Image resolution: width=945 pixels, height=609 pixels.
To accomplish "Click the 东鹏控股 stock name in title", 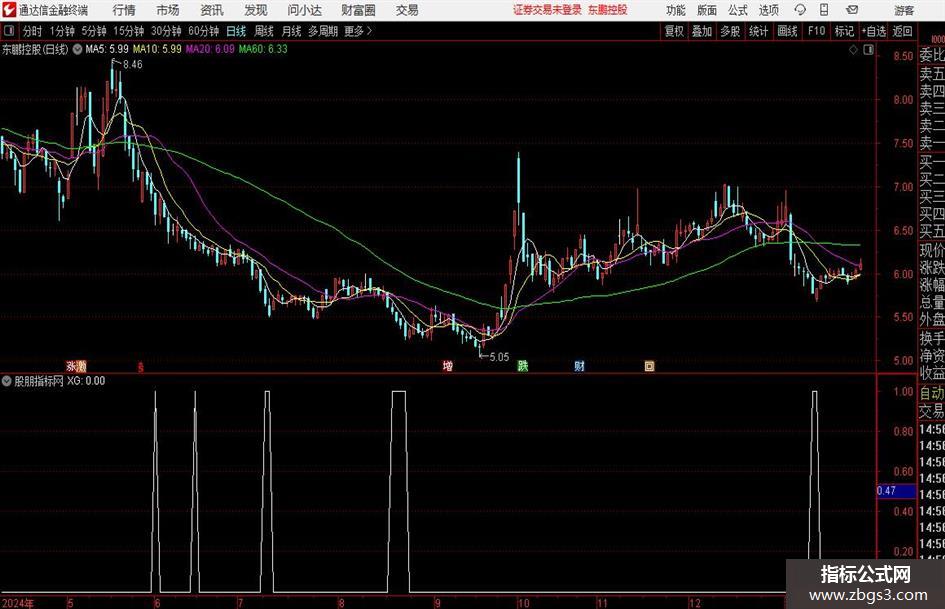I will [x=608, y=10].
